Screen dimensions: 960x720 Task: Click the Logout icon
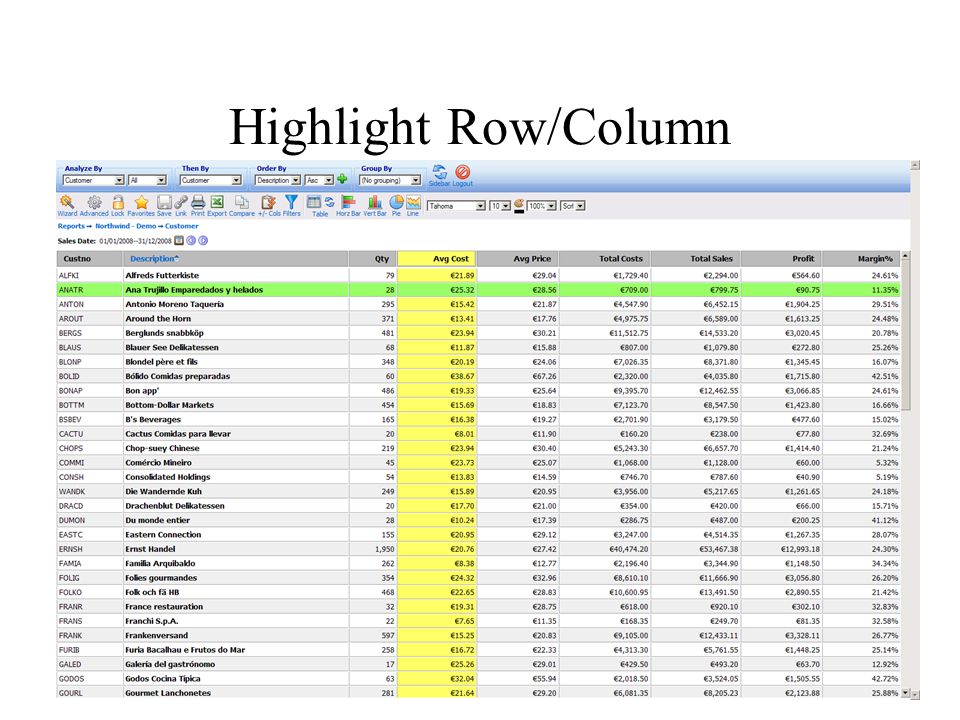coord(463,172)
